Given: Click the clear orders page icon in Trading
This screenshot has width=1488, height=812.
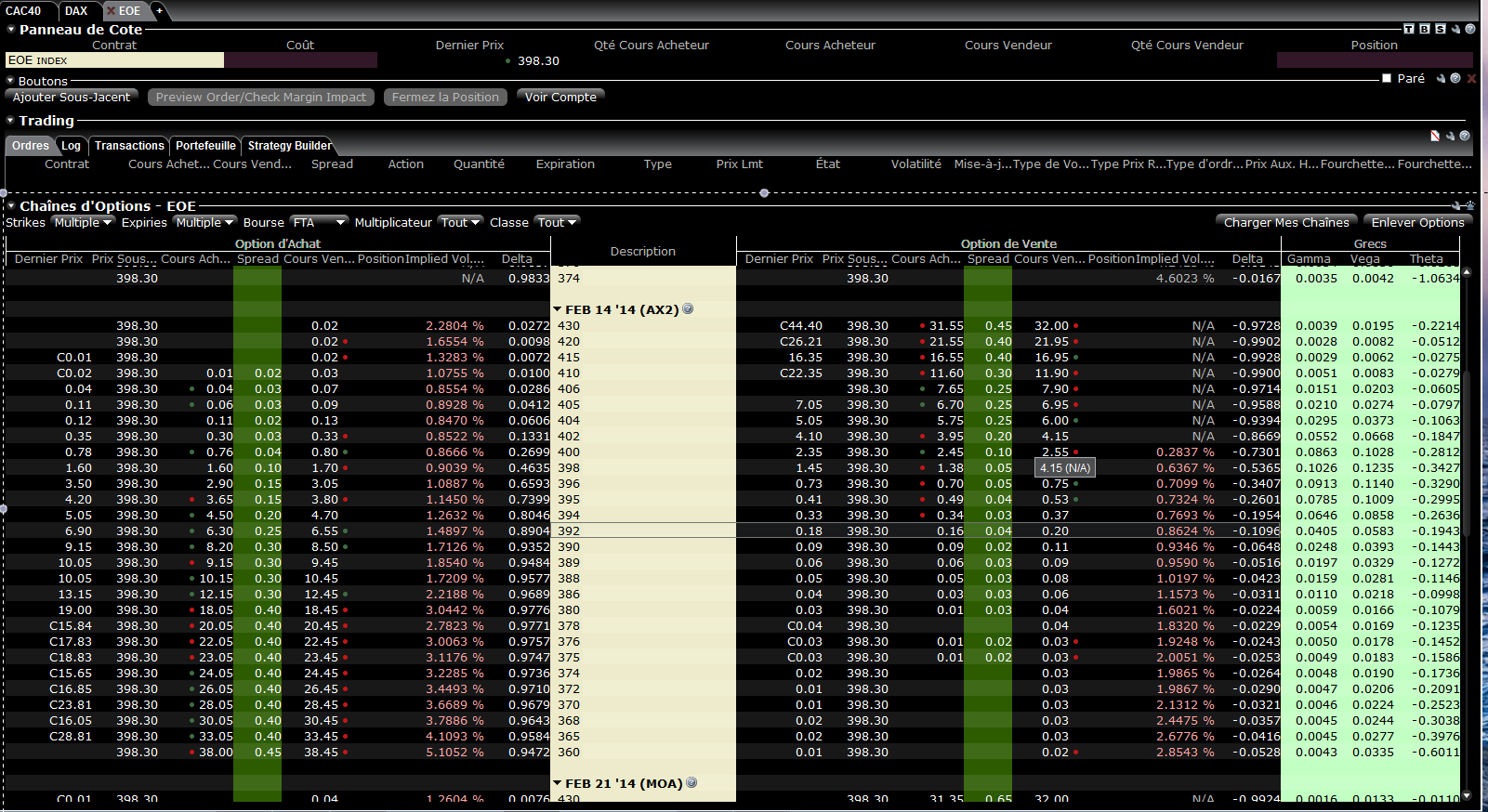Looking at the screenshot, I should pos(1435,136).
